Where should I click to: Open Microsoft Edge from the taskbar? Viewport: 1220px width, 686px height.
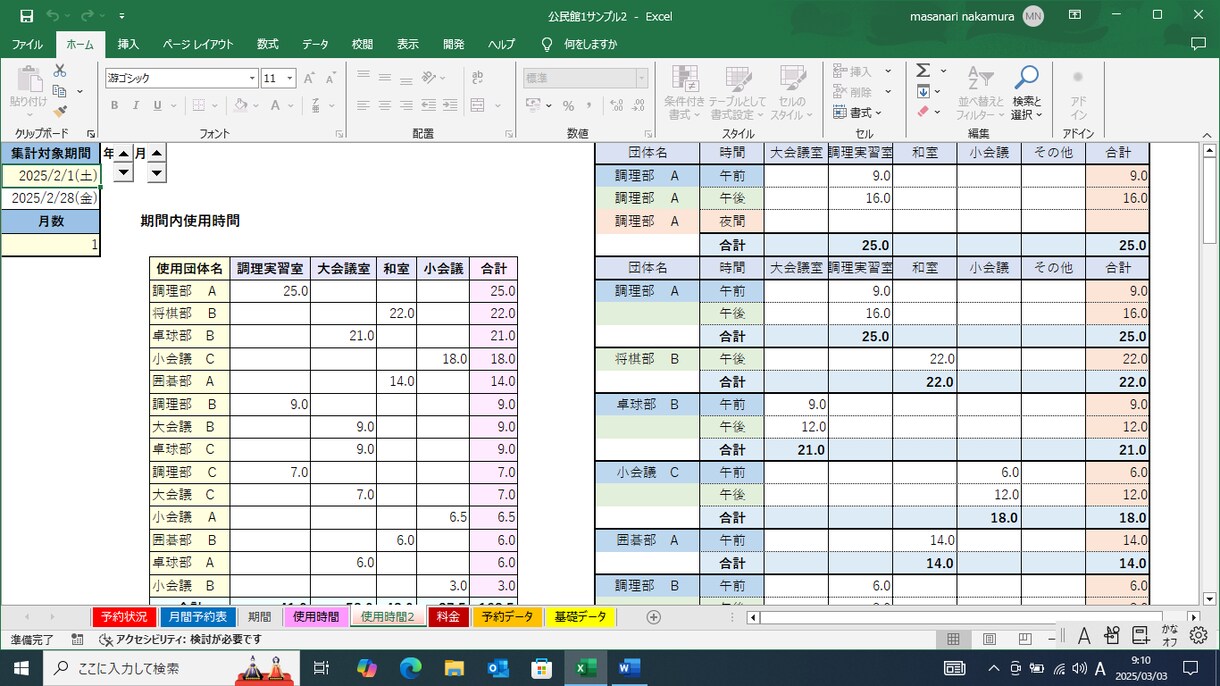tap(411, 668)
